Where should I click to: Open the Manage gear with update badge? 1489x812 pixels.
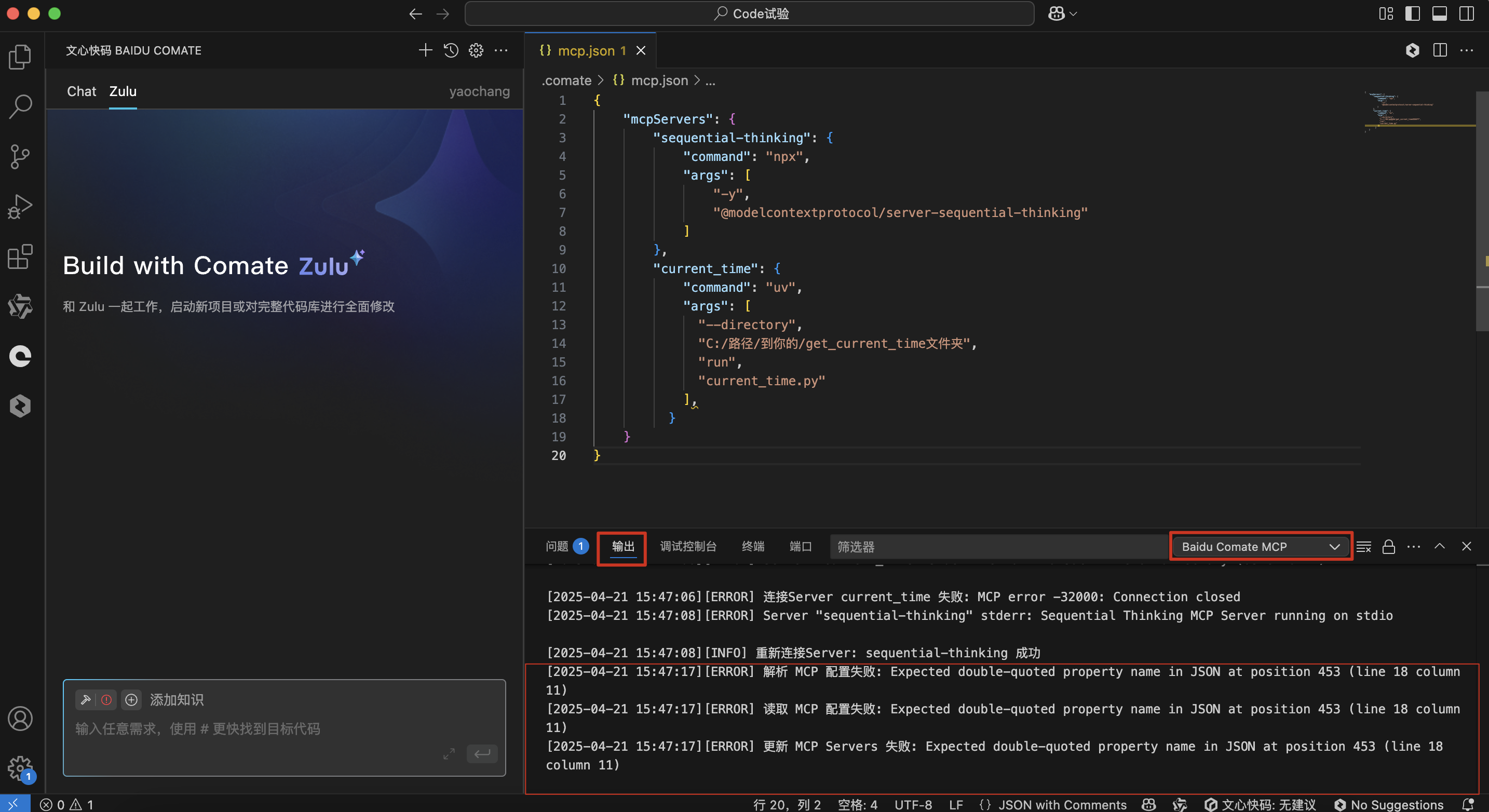[x=21, y=769]
